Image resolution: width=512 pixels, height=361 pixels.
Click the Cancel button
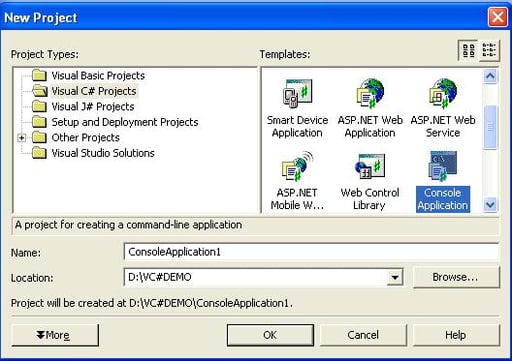tap(363, 335)
